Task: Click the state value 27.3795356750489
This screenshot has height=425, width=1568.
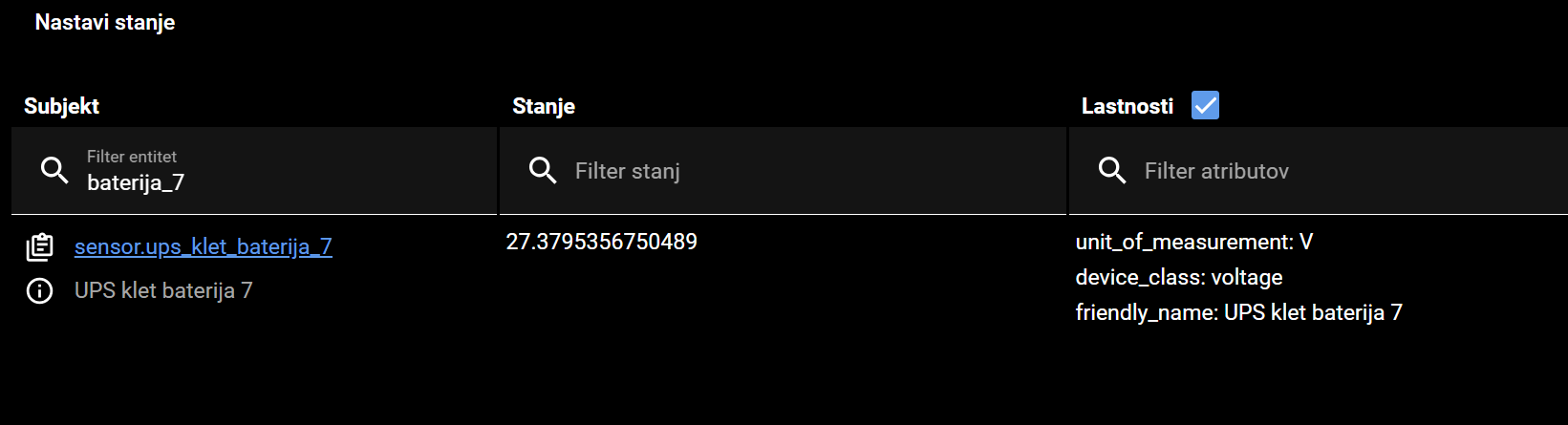Action: pyautogui.click(x=602, y=242)
